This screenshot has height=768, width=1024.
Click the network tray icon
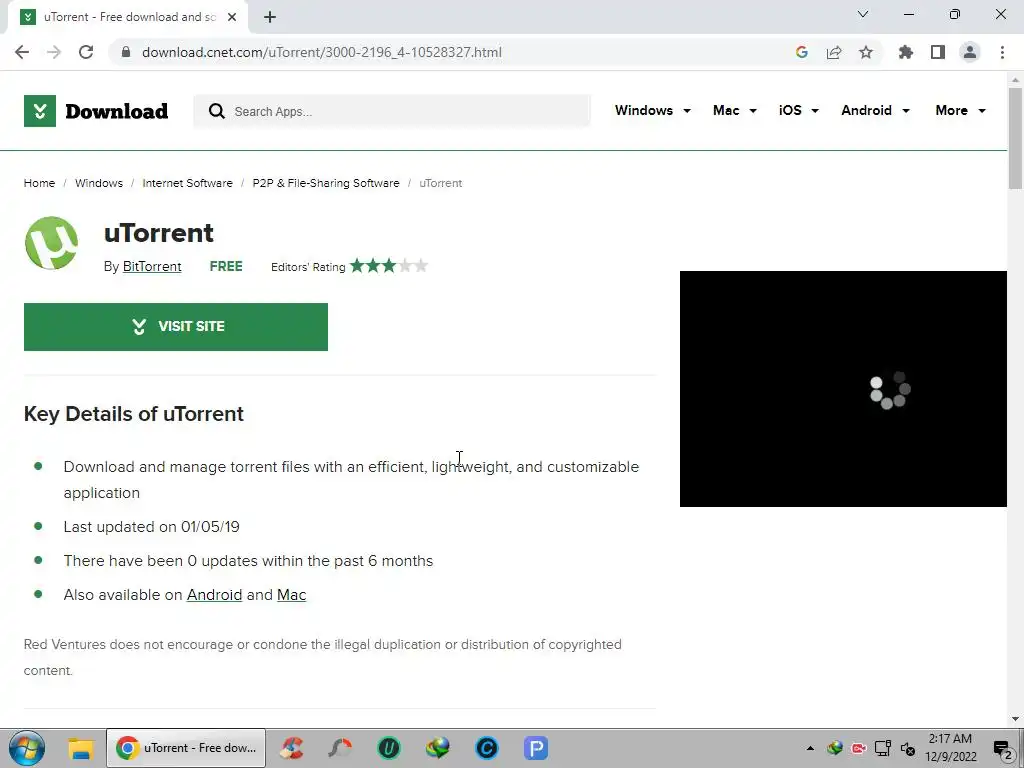(x=883, y=748)
